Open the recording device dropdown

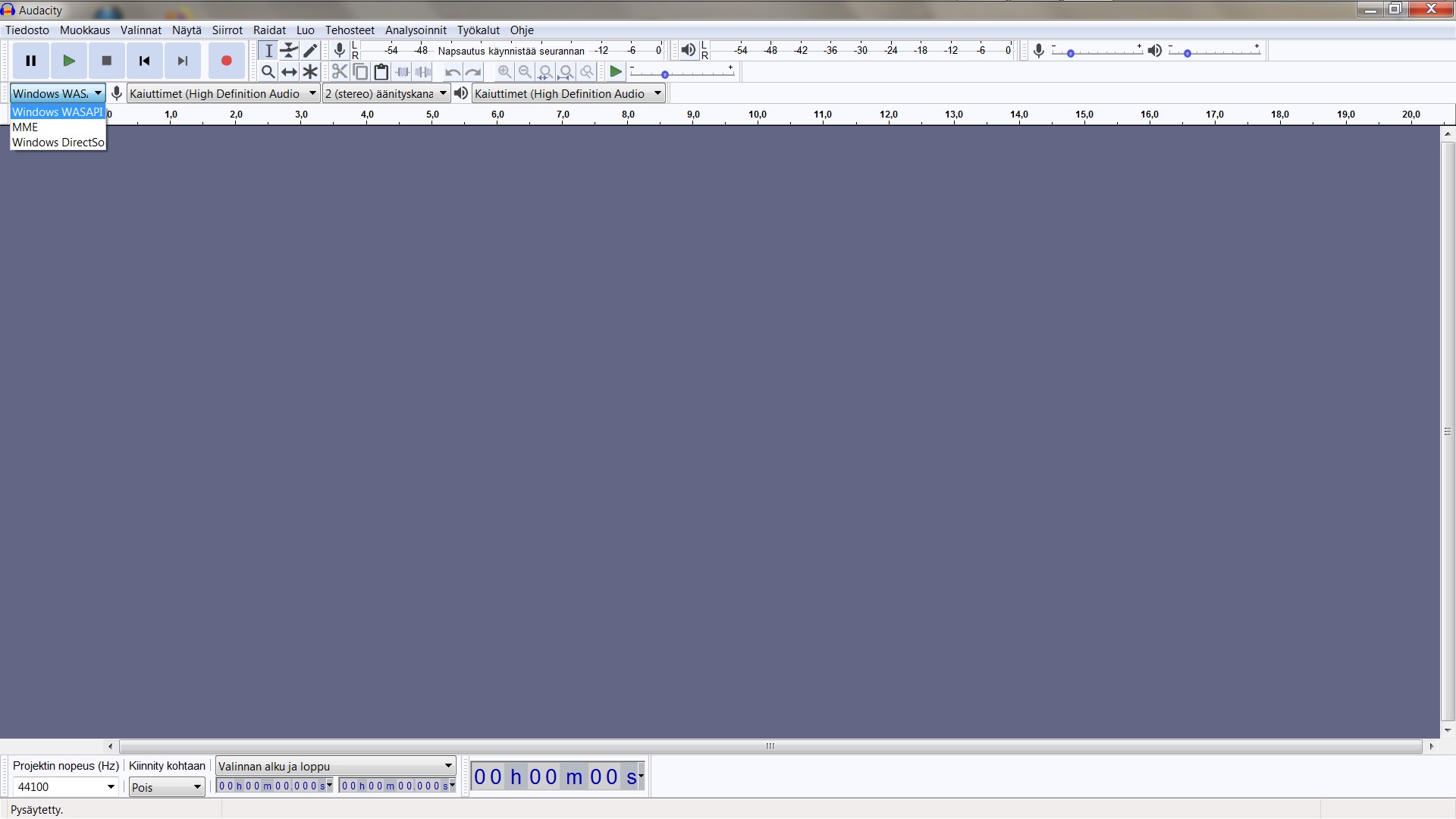(223, 93)
